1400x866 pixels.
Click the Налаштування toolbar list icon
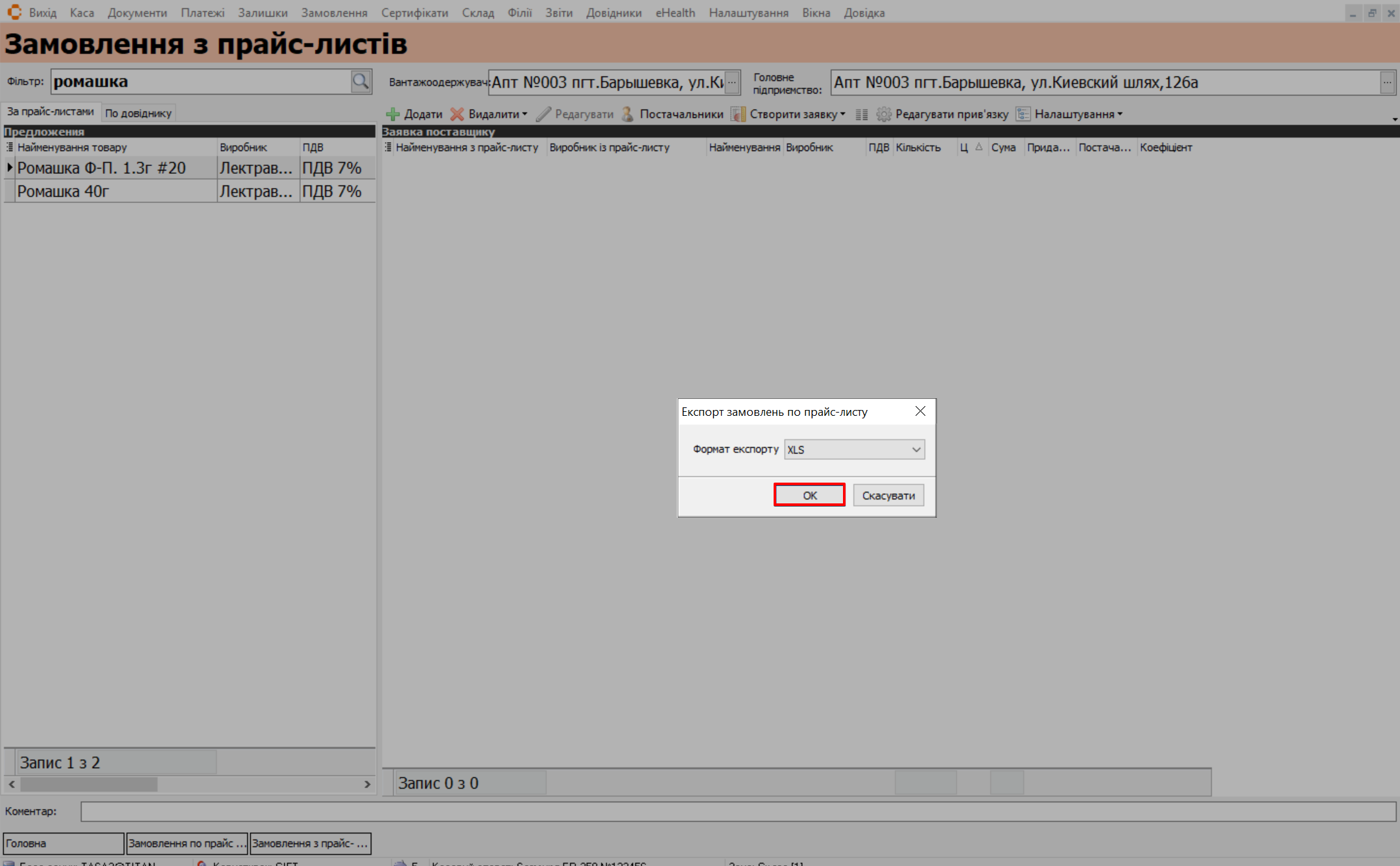pyautogui.click(x=1023, y=114)
